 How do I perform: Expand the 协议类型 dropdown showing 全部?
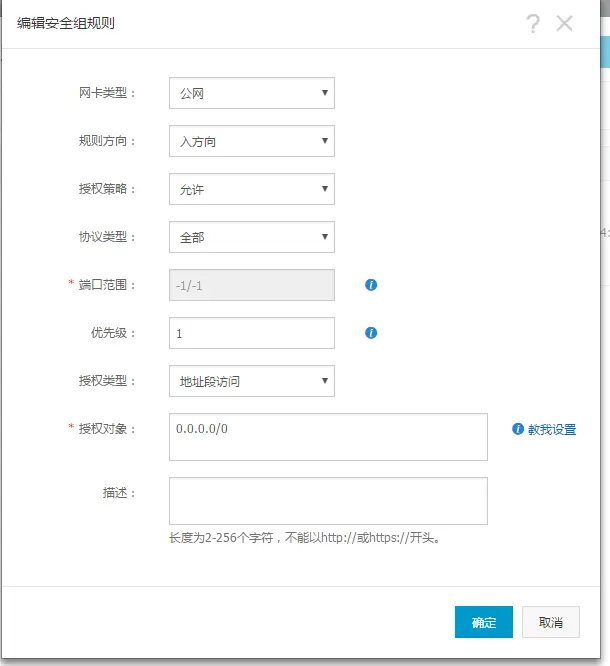(x=252, y=237)
